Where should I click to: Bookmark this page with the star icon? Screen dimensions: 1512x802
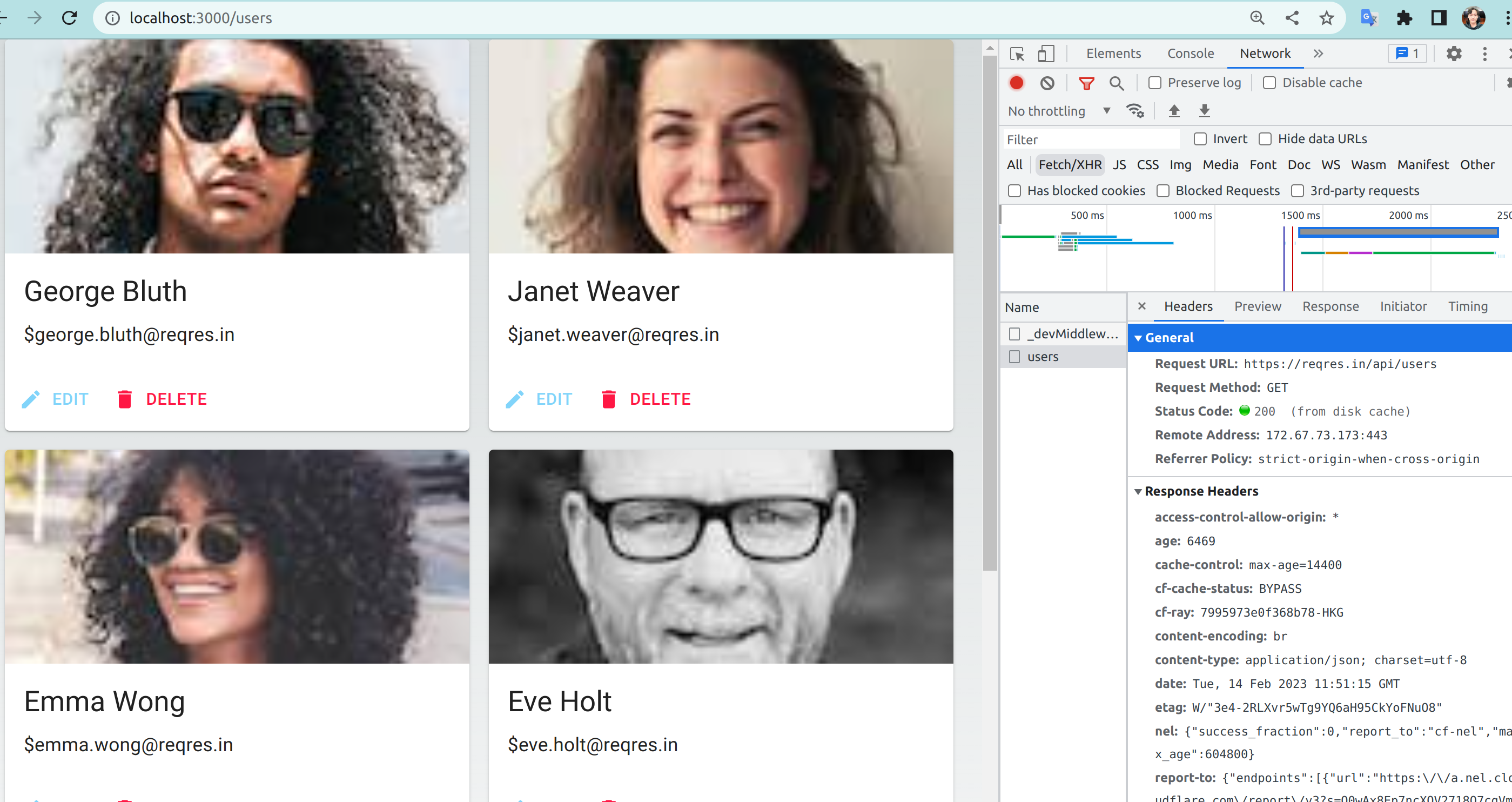point(1327,18)
